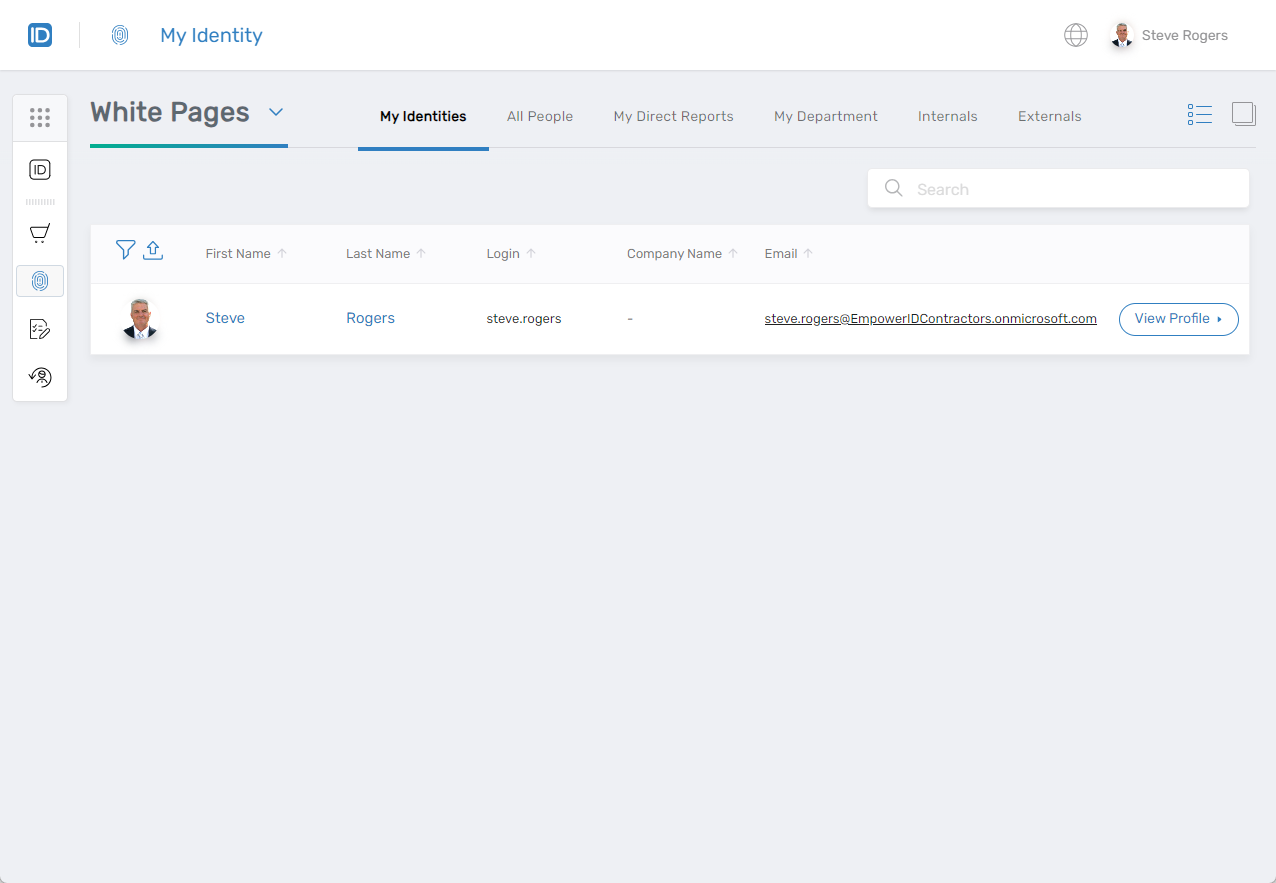Switch to card view layout
1276x883 pixels.
click(x=1243, y=114)
